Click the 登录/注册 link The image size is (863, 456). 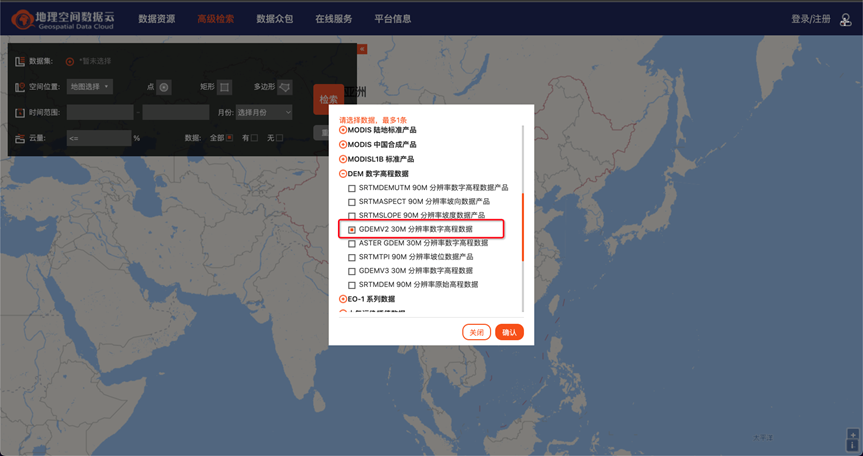pos(811,19)
